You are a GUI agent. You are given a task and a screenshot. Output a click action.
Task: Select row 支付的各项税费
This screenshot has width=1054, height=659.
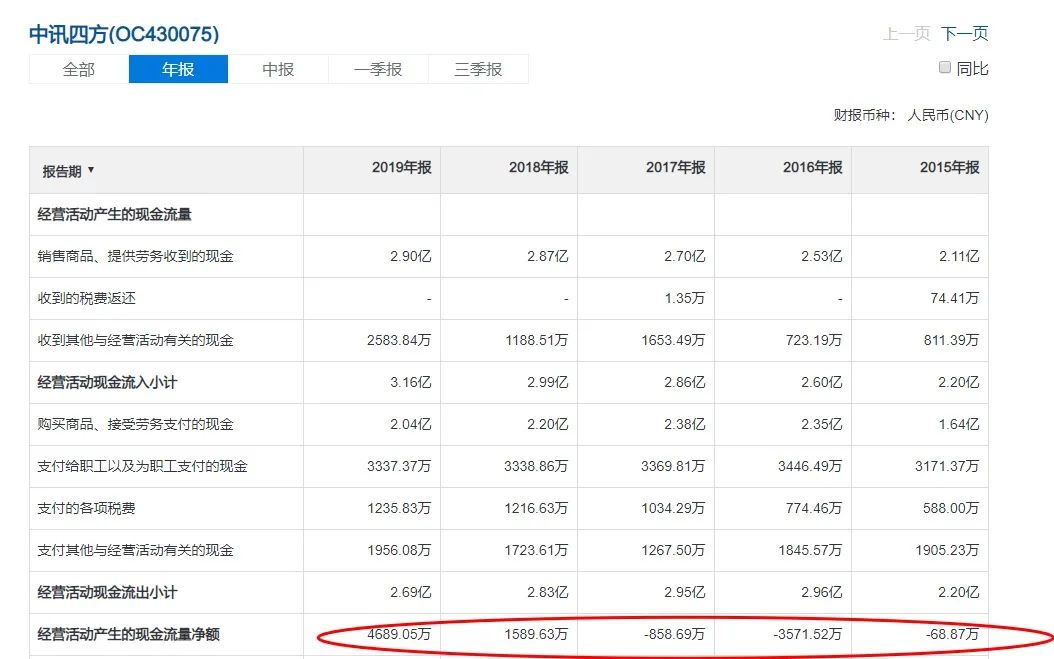pyautogui.click(x=509, y=508)
